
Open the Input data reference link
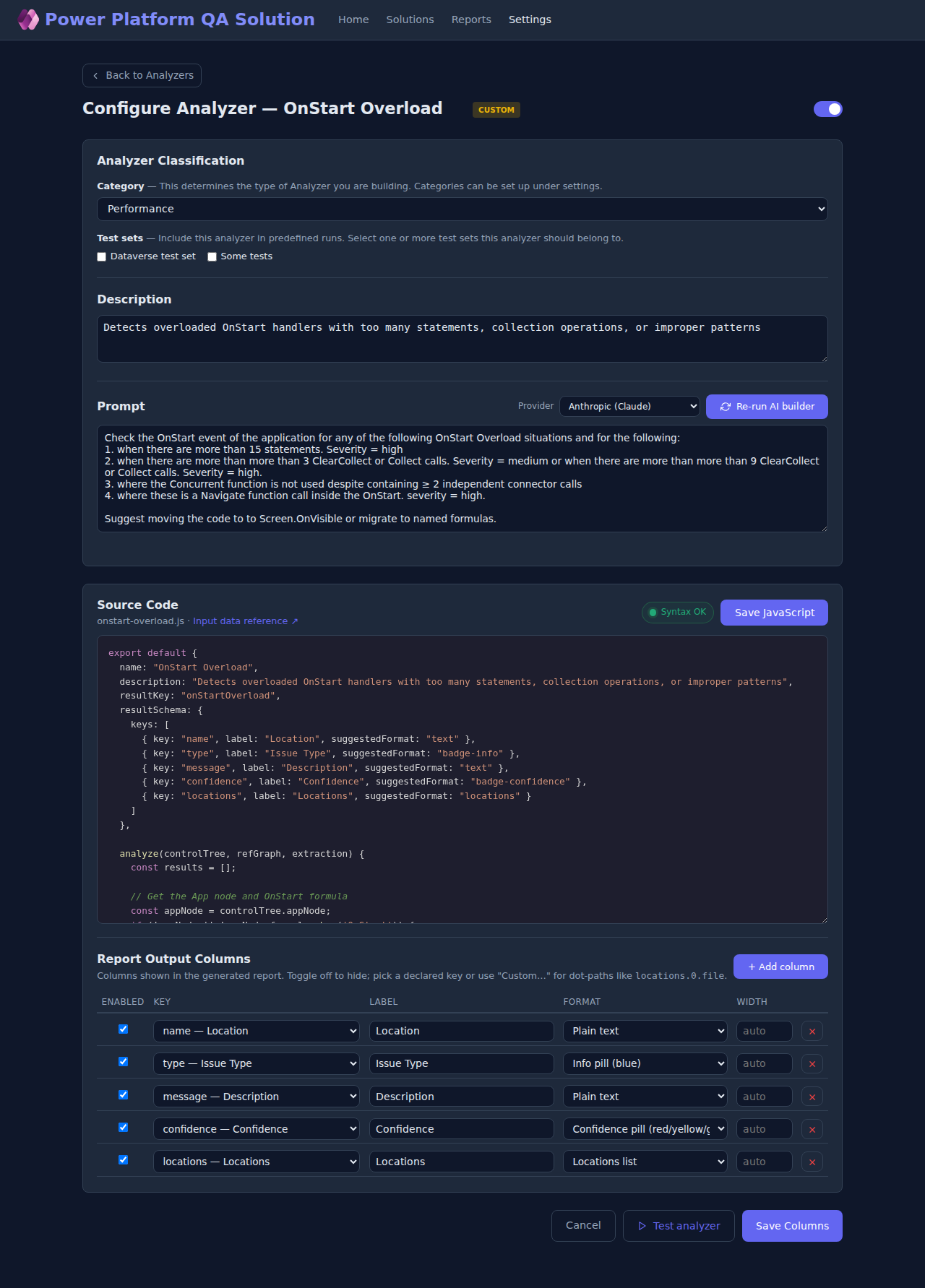click(246, 621)
